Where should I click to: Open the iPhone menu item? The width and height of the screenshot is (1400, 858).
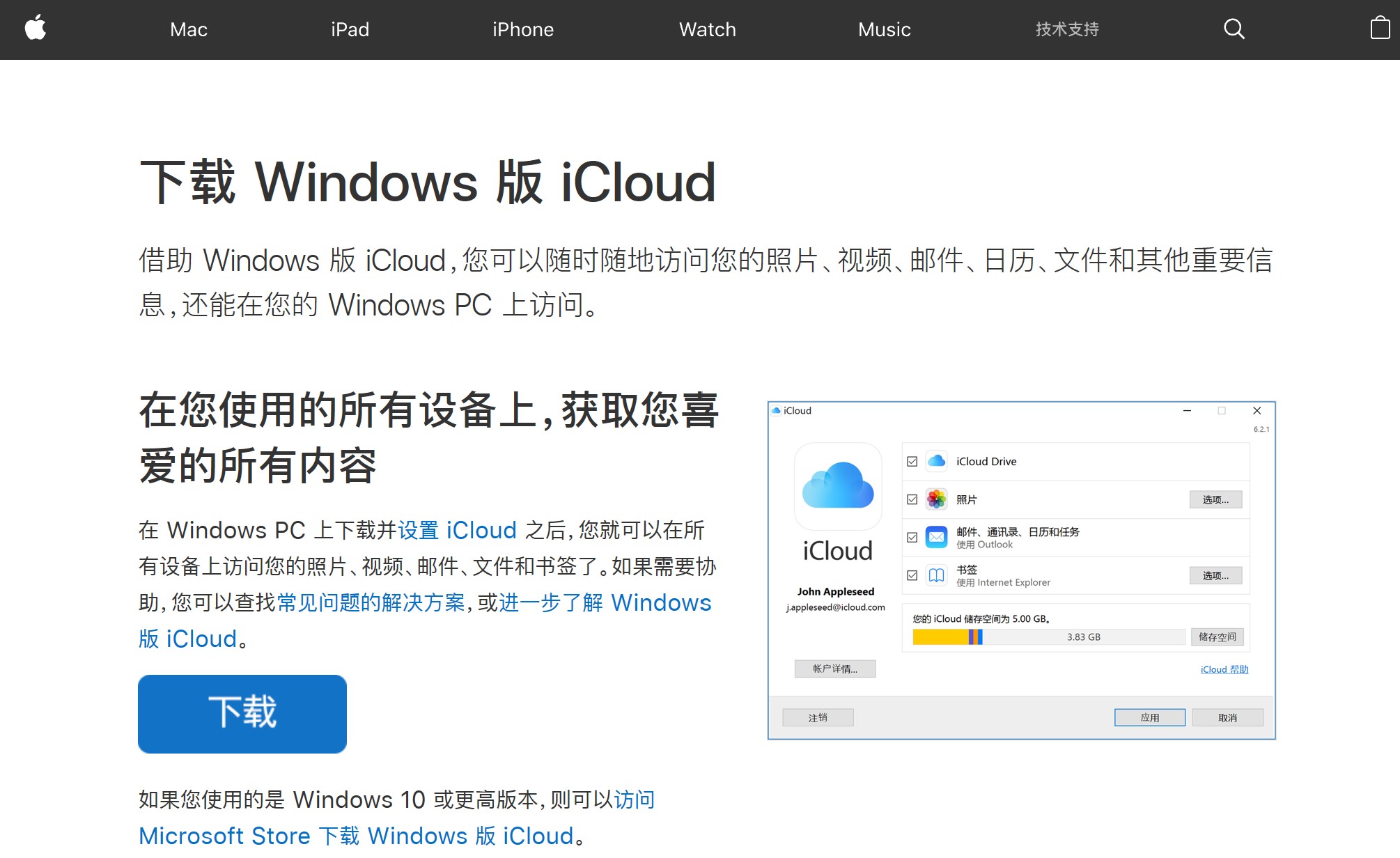[522, 29]
